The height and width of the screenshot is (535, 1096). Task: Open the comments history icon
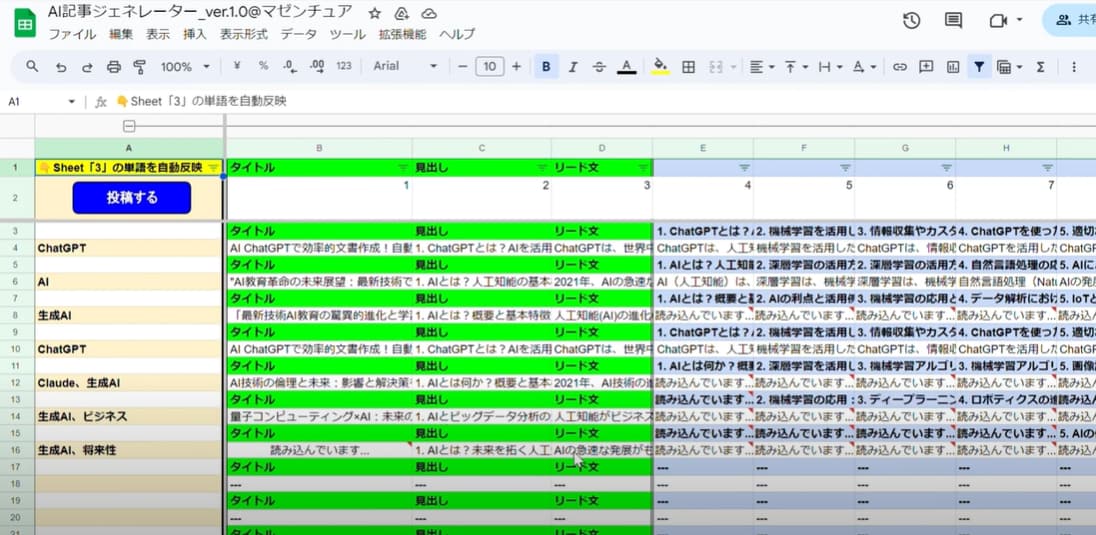[x=953, y=20]
